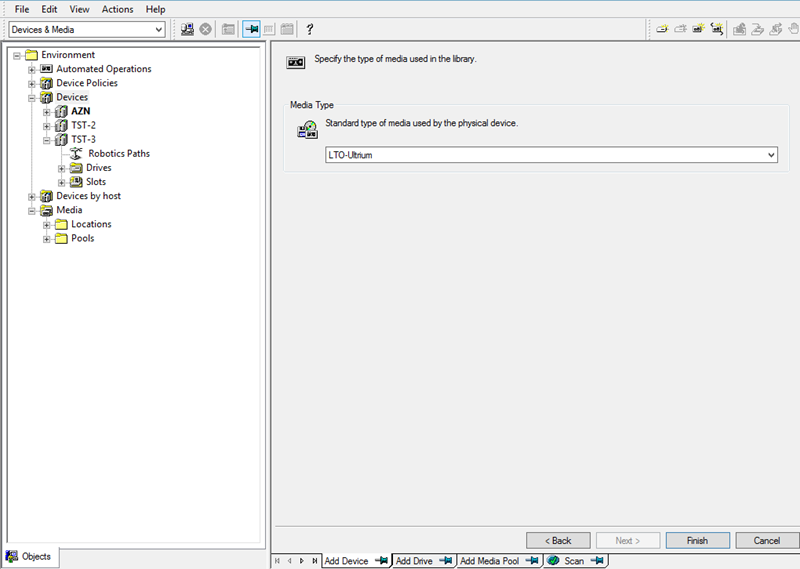The image size is (800, 569).
Task: Click the pushpin icon in the toolbar
Action: click(251, 30)
